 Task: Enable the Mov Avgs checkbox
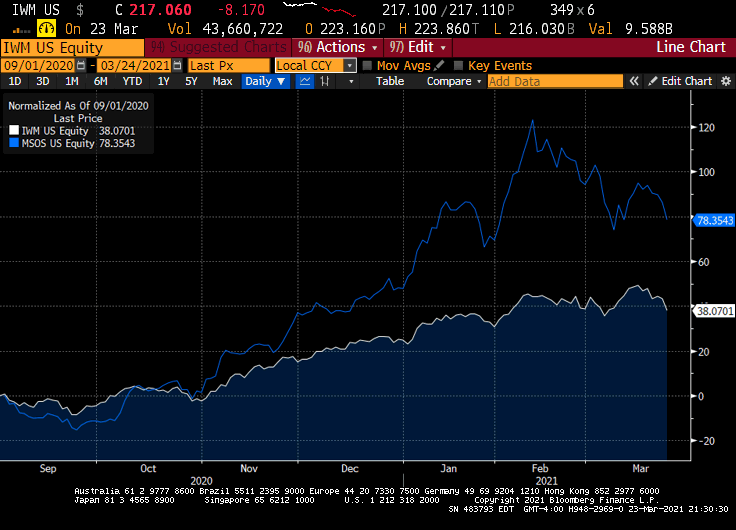pyautogui.click(x=367, y=66)
